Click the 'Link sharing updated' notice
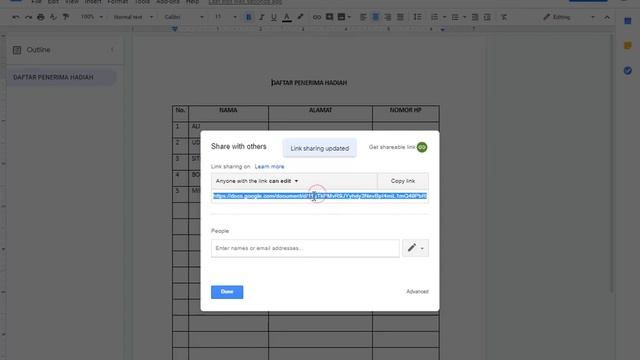Image resolution: width=640 pixels, height=360 pixels. tap(320, 148)
